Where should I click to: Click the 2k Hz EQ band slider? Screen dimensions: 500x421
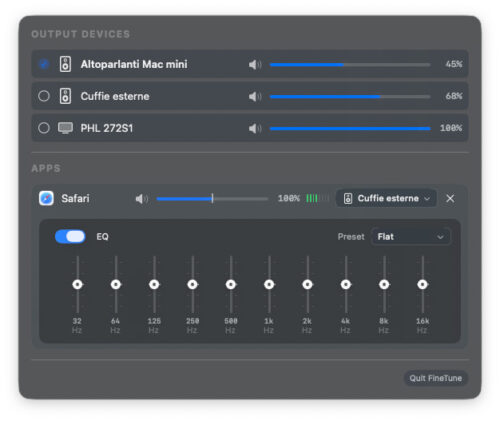307,284
